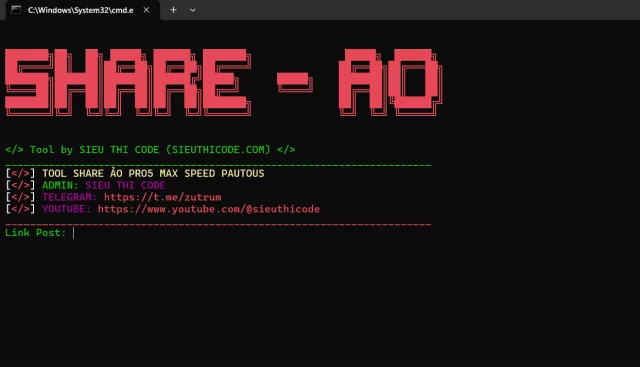This screenshot has height=367, width=640.
Task: Click the cmd icon on the tab
Action: 16,10
